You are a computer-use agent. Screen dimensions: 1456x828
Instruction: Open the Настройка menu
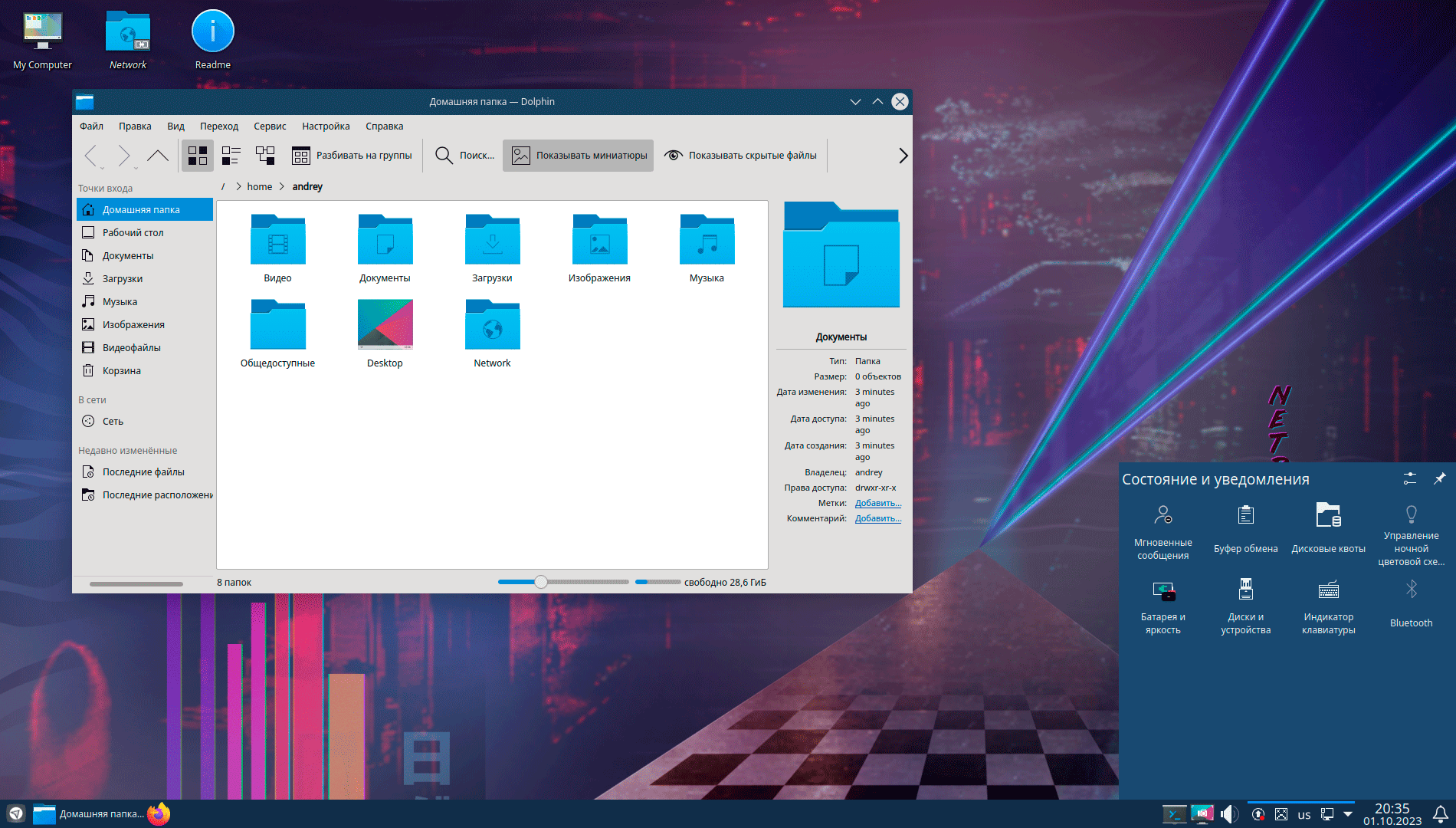[326, 127]
